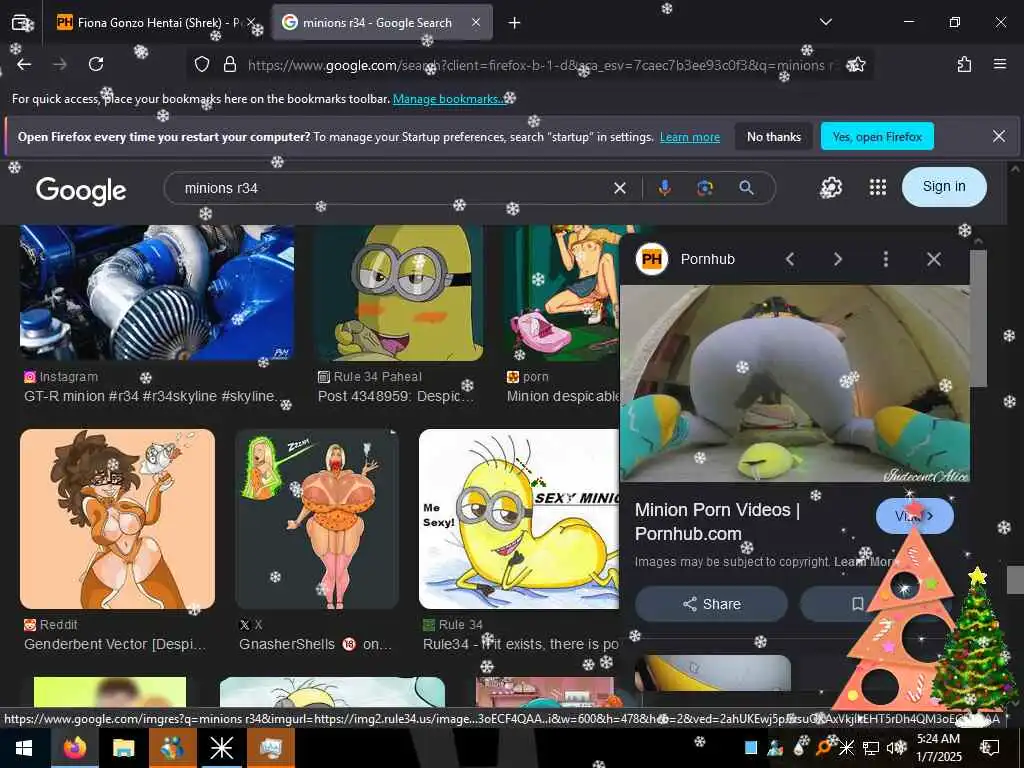Close the Google Search tab
The image size is (1024, 768).
[x=476, y=22]
